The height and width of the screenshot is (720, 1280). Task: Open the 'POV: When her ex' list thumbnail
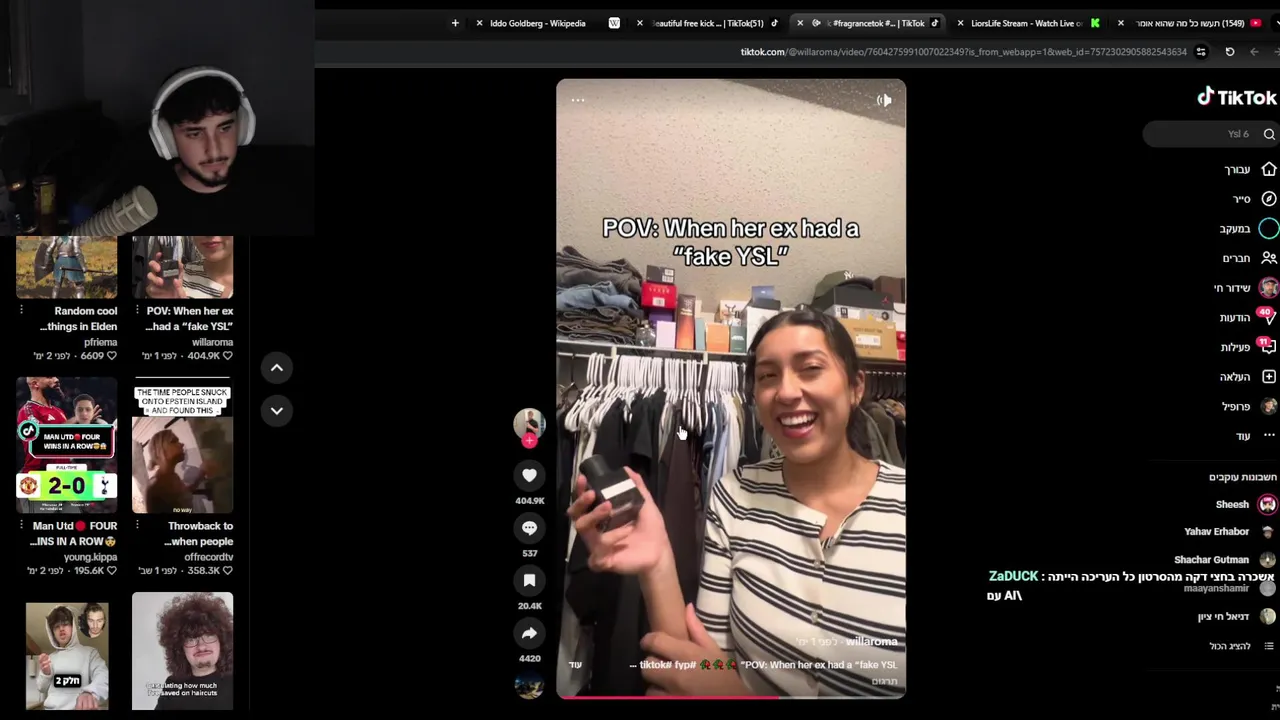coord(182,267)
